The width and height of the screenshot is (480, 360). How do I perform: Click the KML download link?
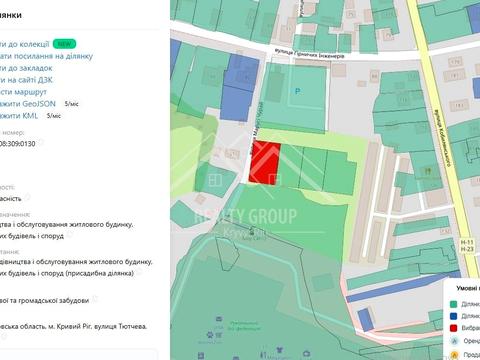pos(19,116)
